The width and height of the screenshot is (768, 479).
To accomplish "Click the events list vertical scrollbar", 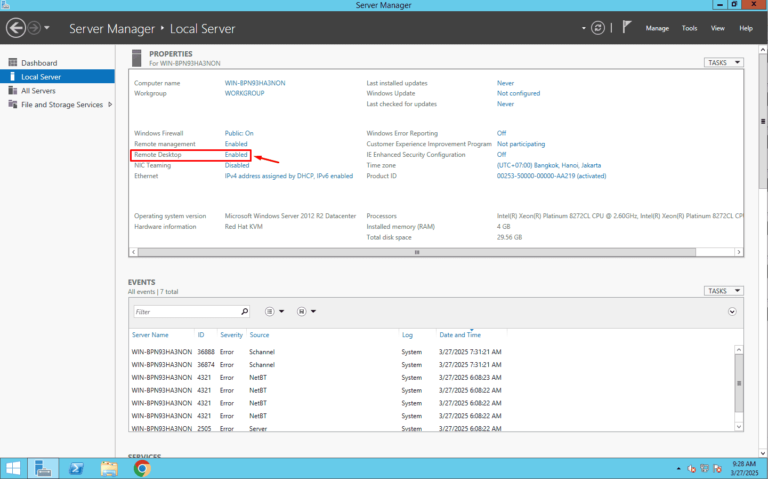I will [x=739, y=383].
